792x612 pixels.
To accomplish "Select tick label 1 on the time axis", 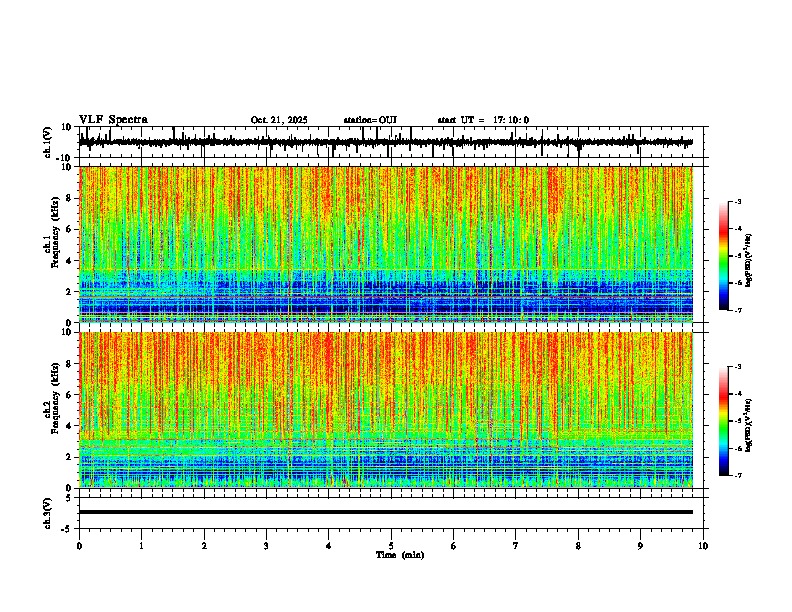I will click(x=141, y=546).
